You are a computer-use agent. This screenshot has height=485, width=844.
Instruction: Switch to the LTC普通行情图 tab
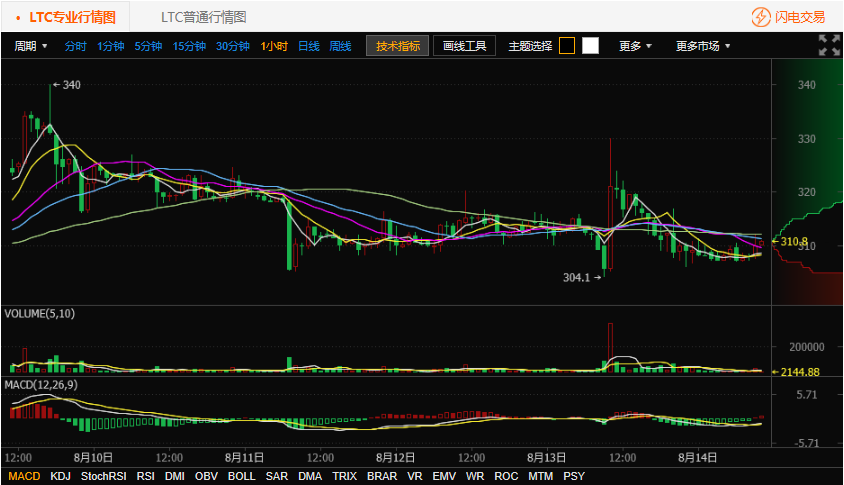[204, 17]
